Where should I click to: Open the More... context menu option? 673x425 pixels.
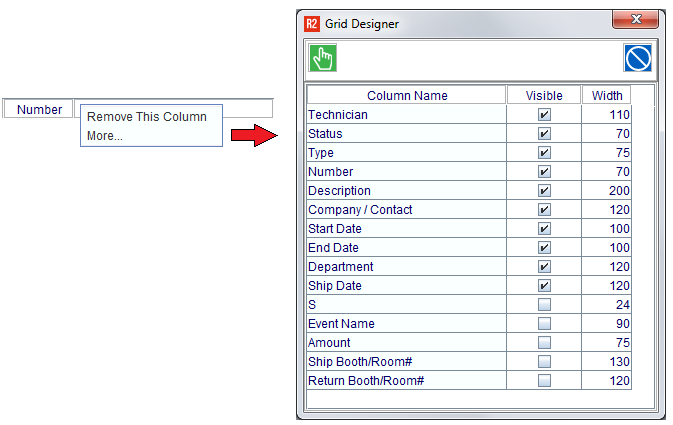click(105, 136)
